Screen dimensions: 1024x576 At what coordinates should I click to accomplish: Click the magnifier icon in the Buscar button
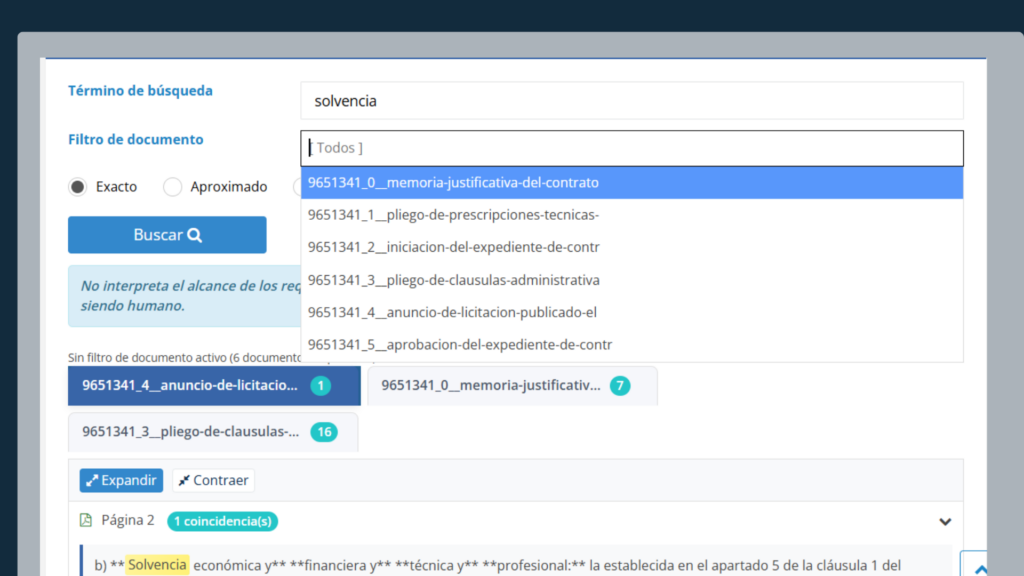point(195,235)
